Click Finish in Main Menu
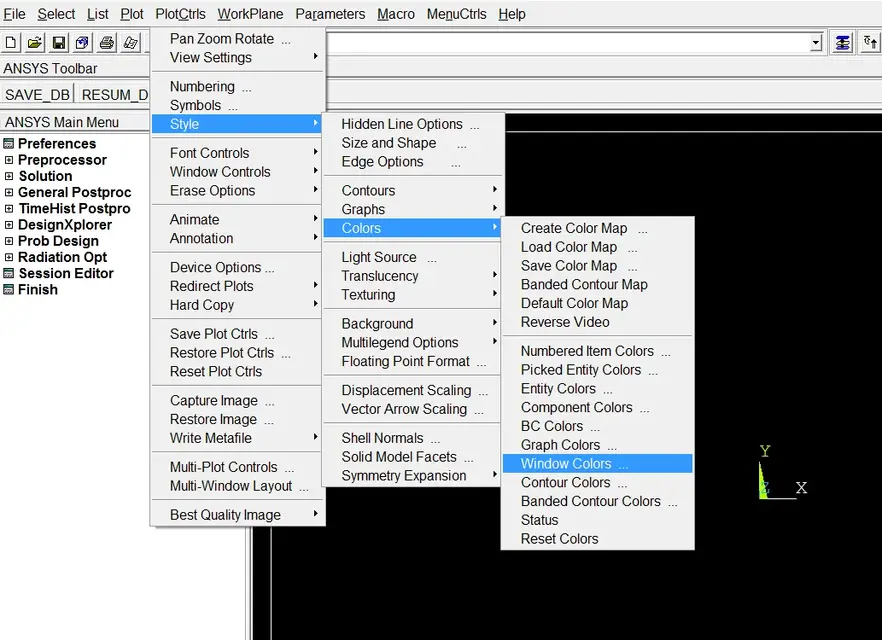The height and width of the screenshot is (640, 882). (x=38, y=290)
